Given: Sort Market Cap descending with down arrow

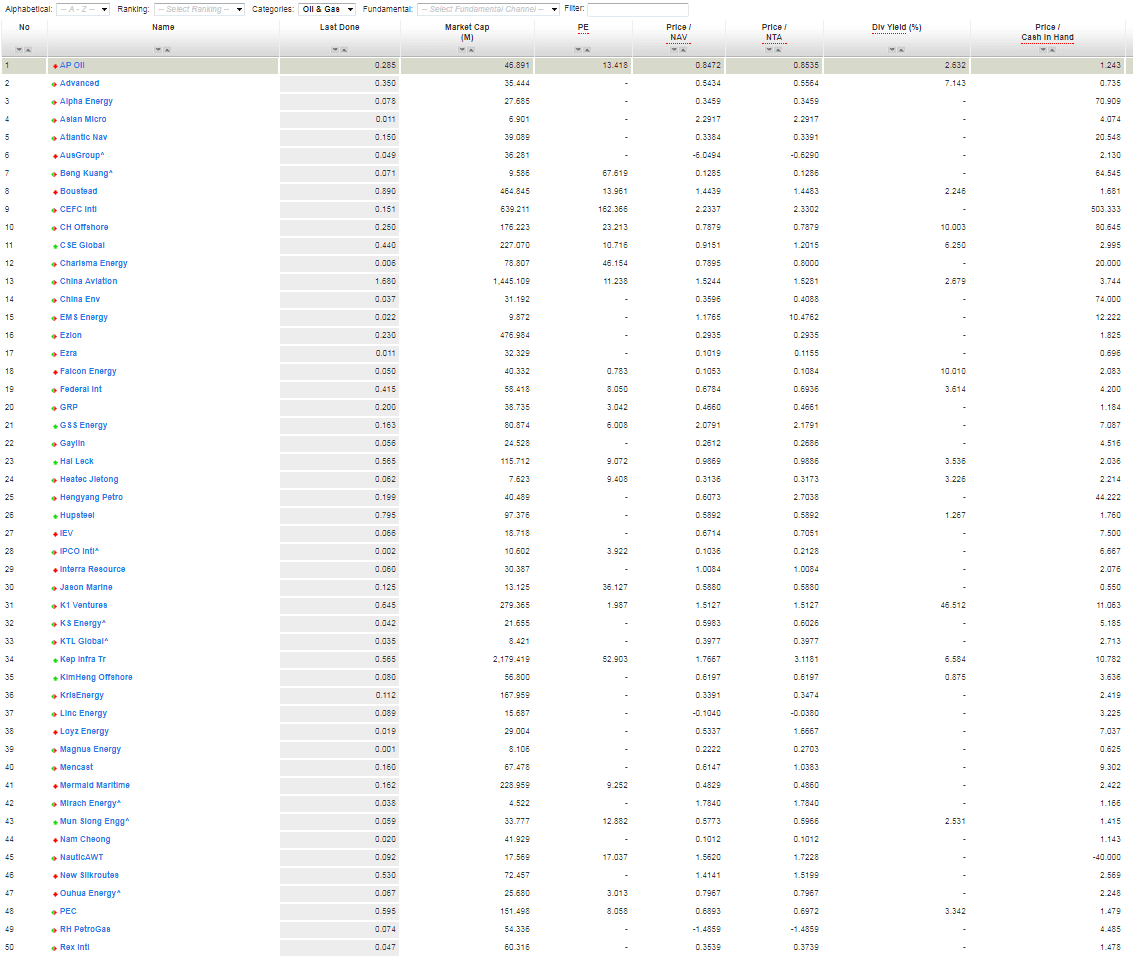Looking at the screenshot, I should [462, 50].
